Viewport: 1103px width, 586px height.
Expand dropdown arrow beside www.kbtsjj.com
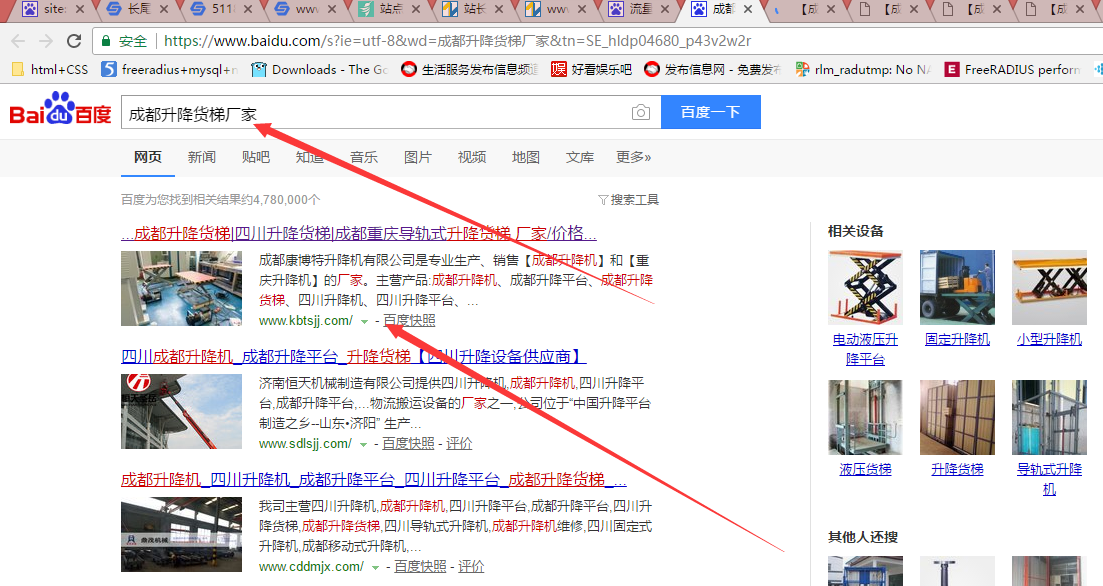(364, 321)
